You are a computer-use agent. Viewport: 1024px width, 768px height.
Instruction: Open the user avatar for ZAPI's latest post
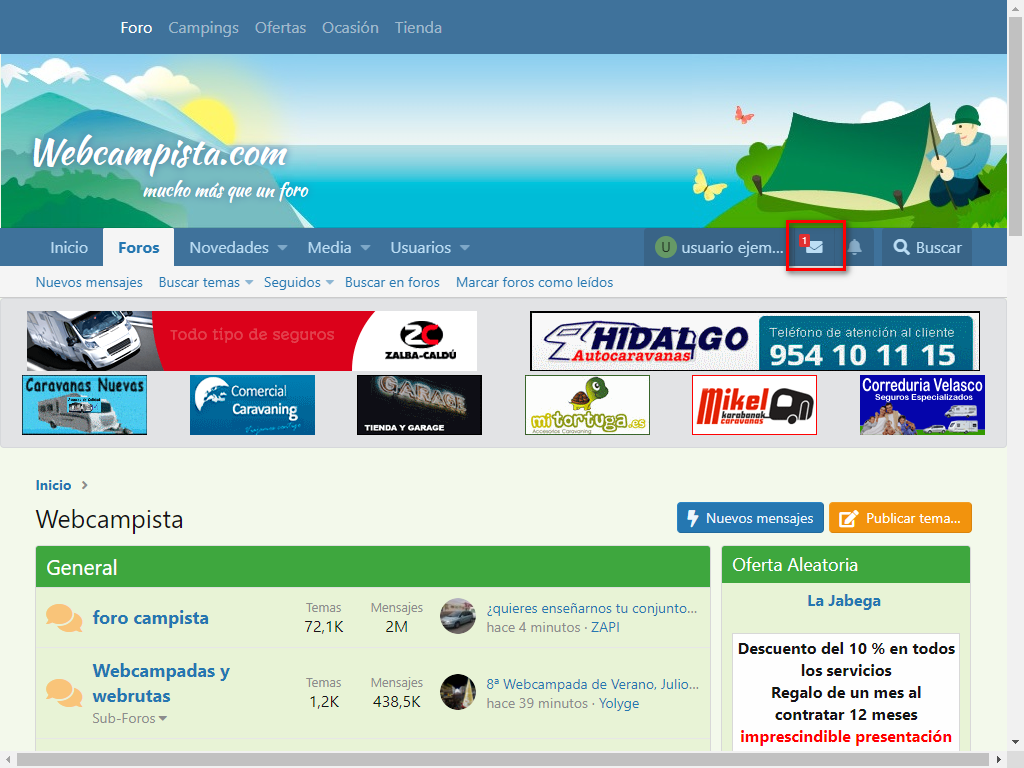pyautogui.click(x=458, y=616)
